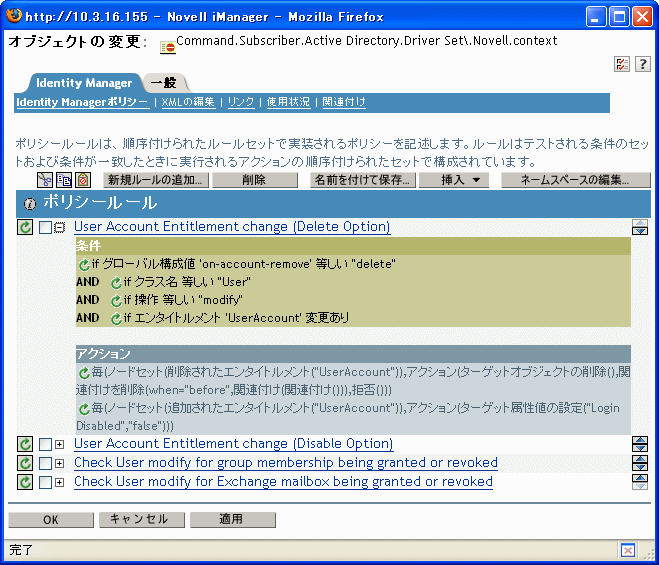Screen dimensions: 659x565
Task: Click the 新規ルールの追加... button
Action: (156, 180)
